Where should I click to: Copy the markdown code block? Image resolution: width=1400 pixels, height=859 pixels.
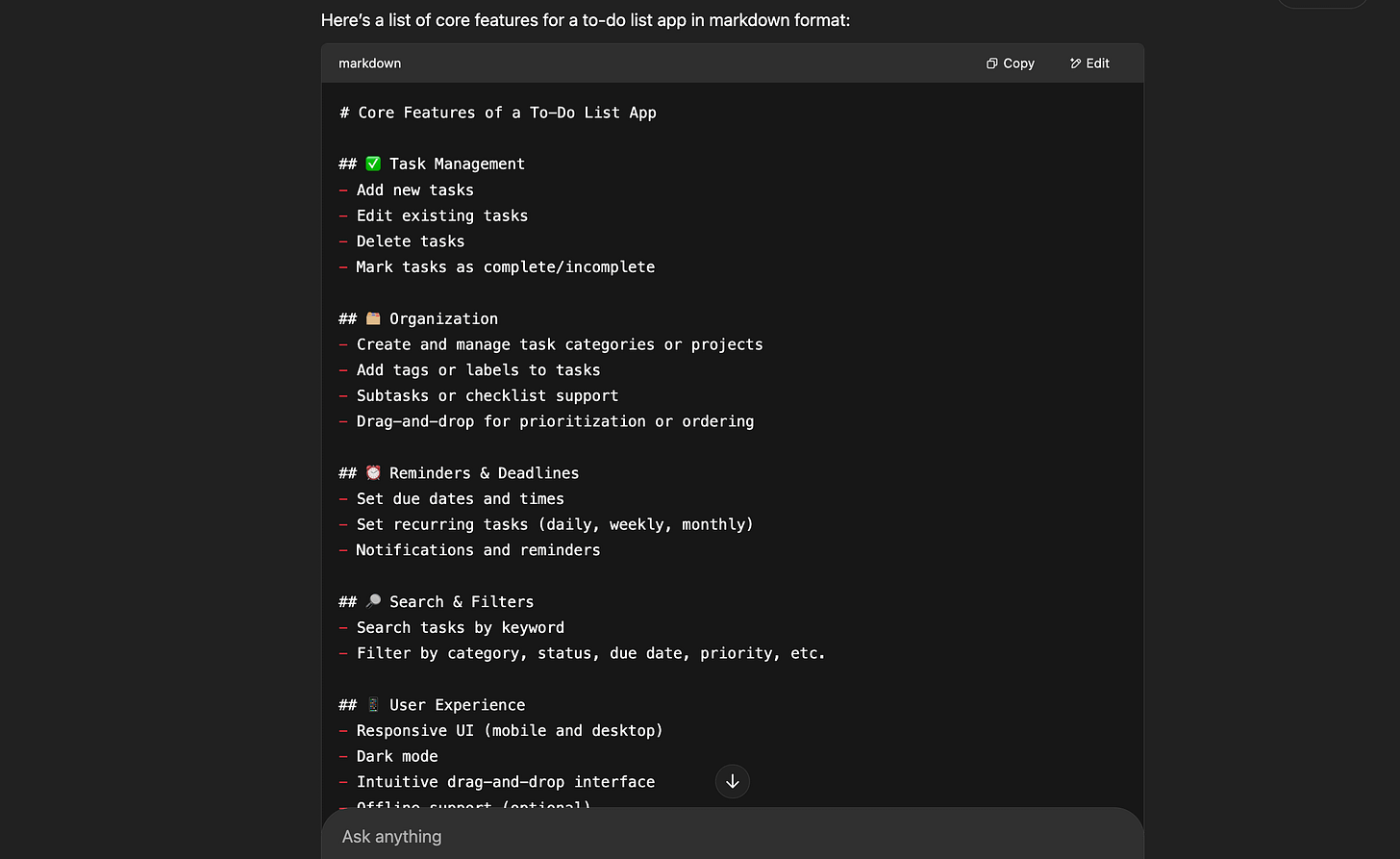point(1010,63)
